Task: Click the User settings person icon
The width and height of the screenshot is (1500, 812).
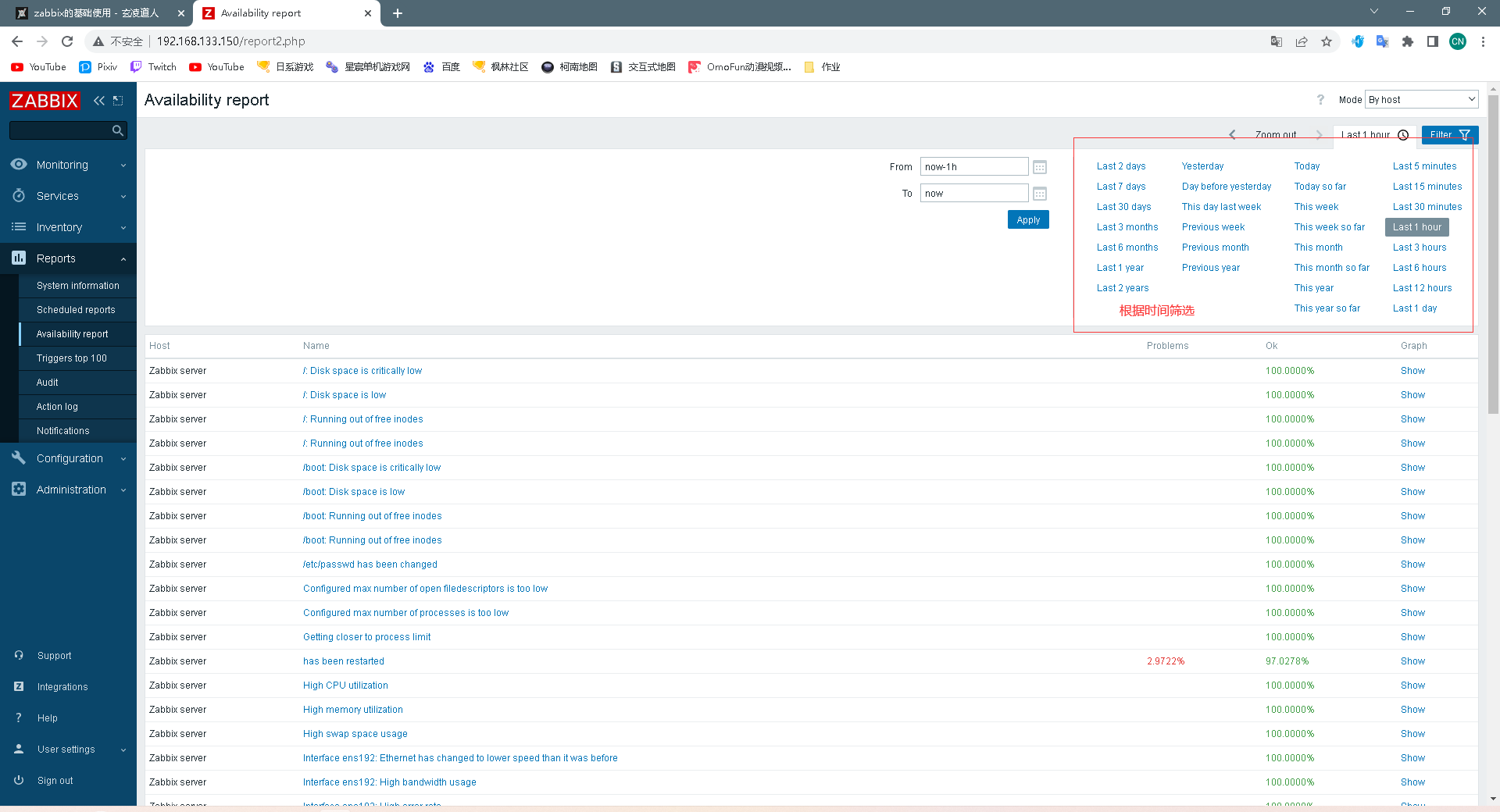Action: [19, 749]
